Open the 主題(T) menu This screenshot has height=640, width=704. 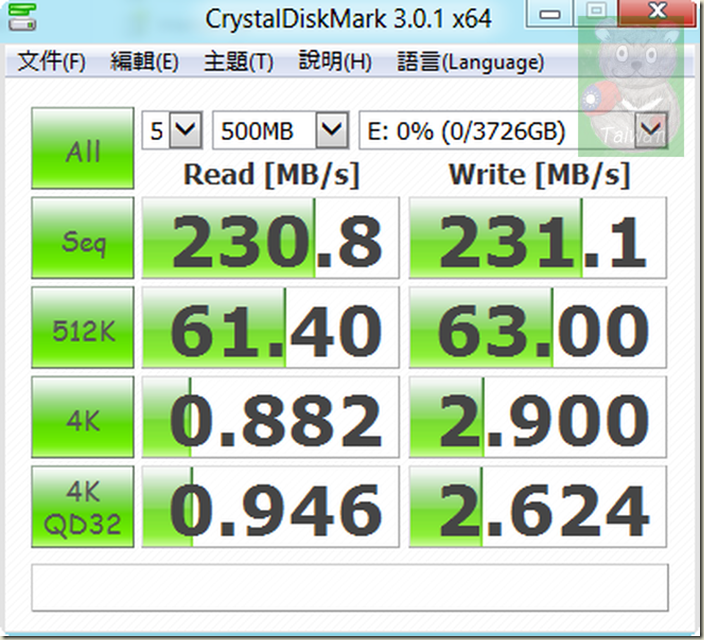click(238, 62)
